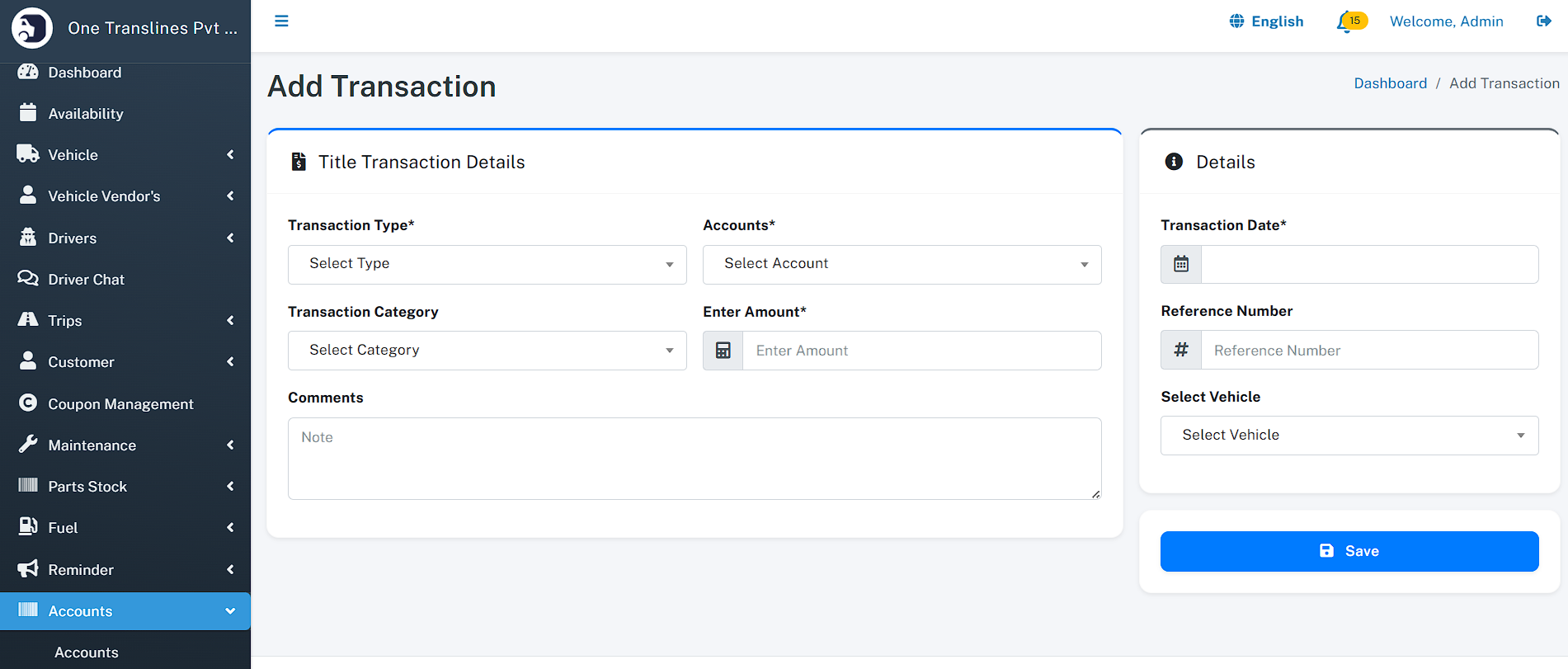Go to Coupon Management in sidebar
This screenshot has height=669, width=1568.
point(120,404)
